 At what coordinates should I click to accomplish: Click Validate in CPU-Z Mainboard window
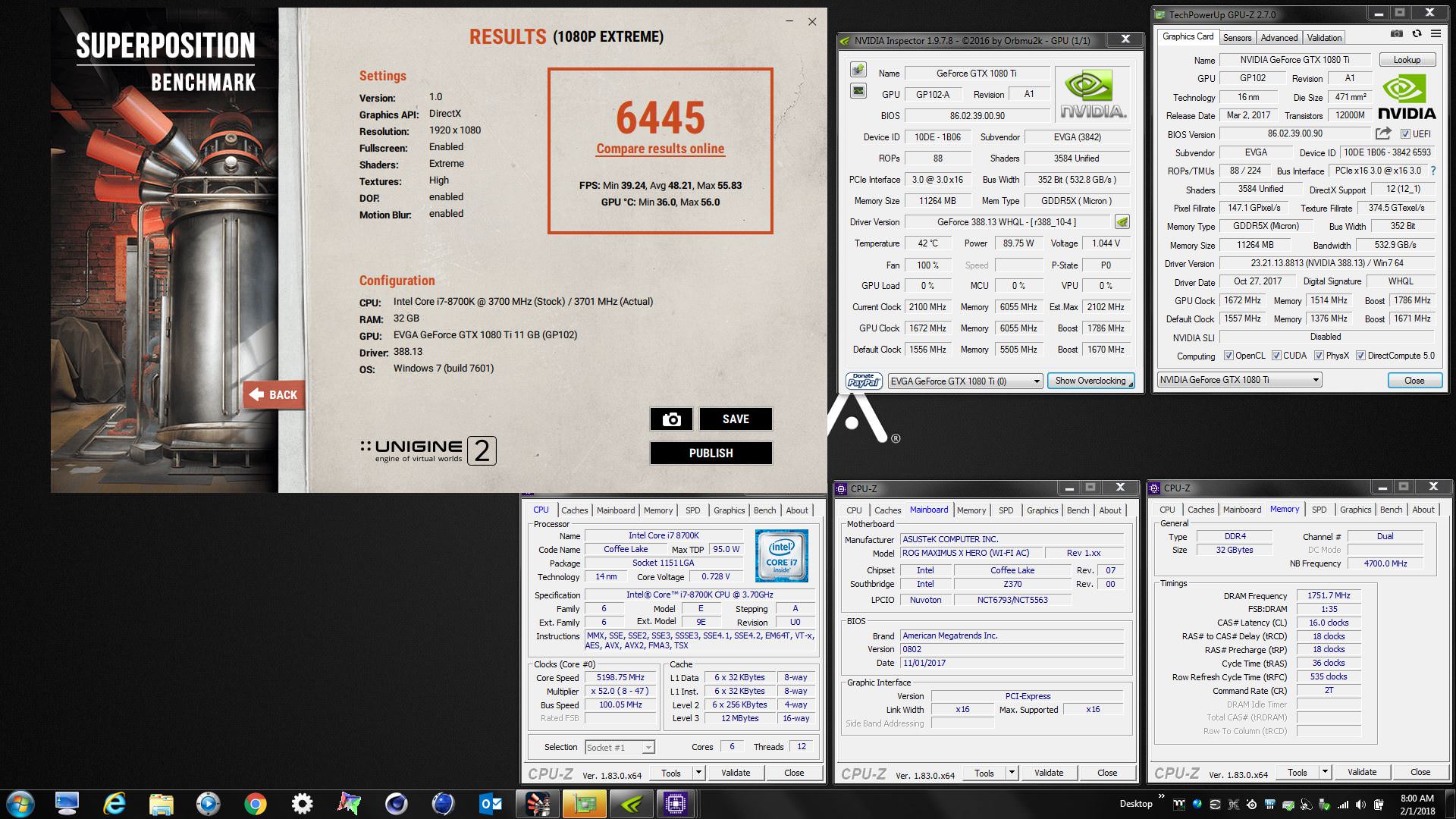pyautogui.click(x=1049, y=773)
